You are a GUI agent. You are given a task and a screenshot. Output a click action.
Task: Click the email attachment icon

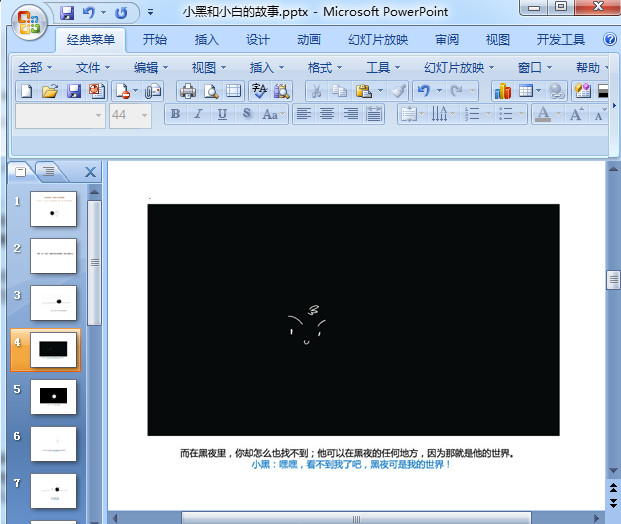click(x=153, y=91)
